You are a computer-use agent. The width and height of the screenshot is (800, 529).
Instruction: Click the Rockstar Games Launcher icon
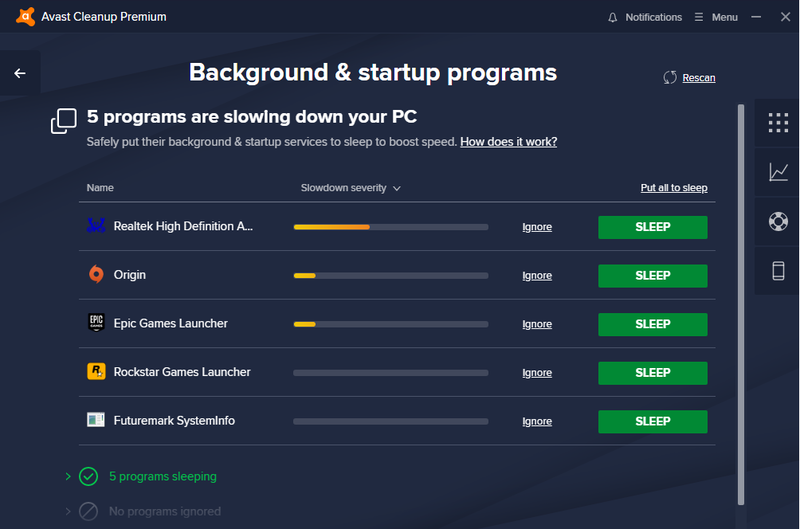click(x=96, y=372)
